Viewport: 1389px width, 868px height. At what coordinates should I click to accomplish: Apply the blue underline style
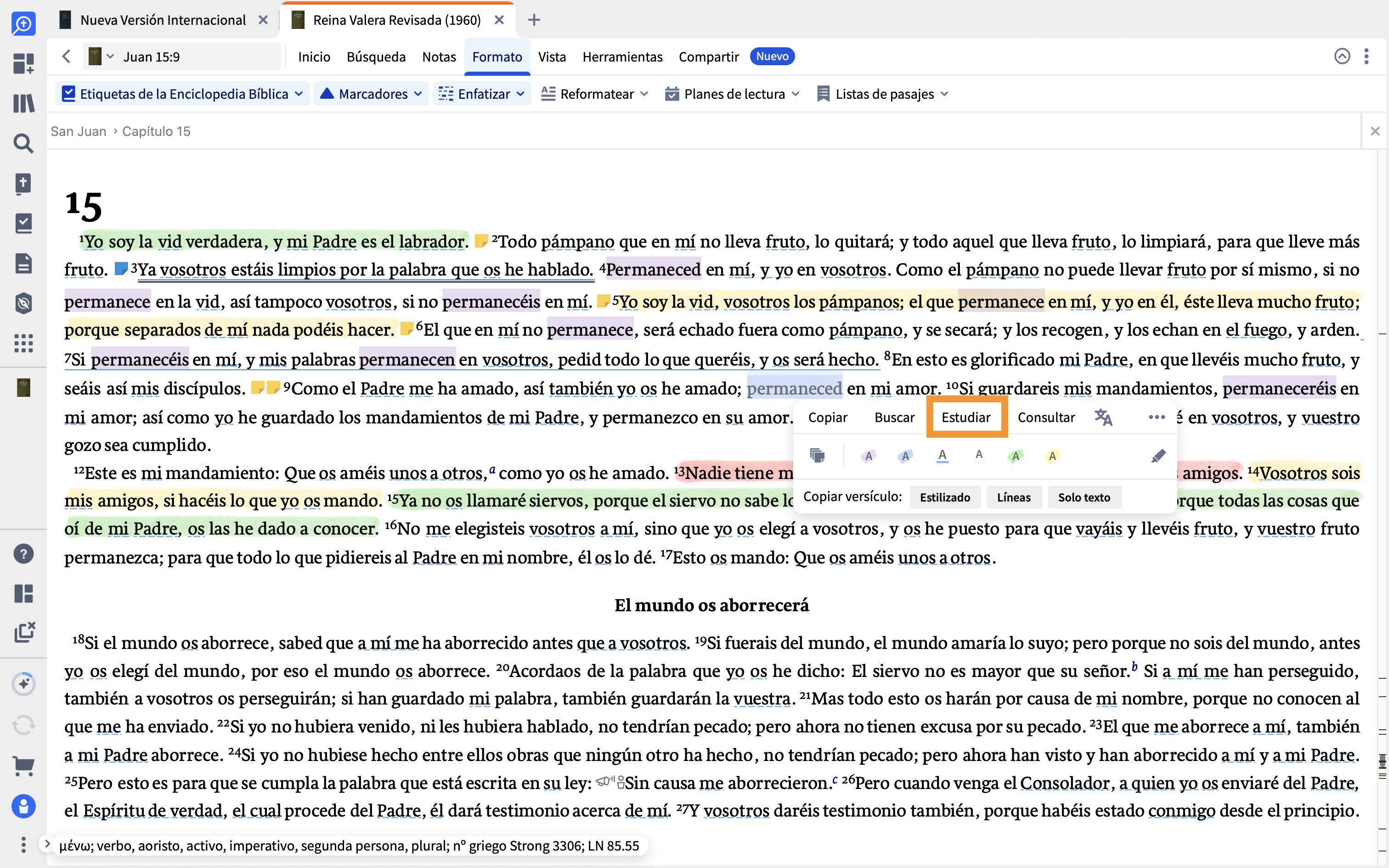[942, 457]
